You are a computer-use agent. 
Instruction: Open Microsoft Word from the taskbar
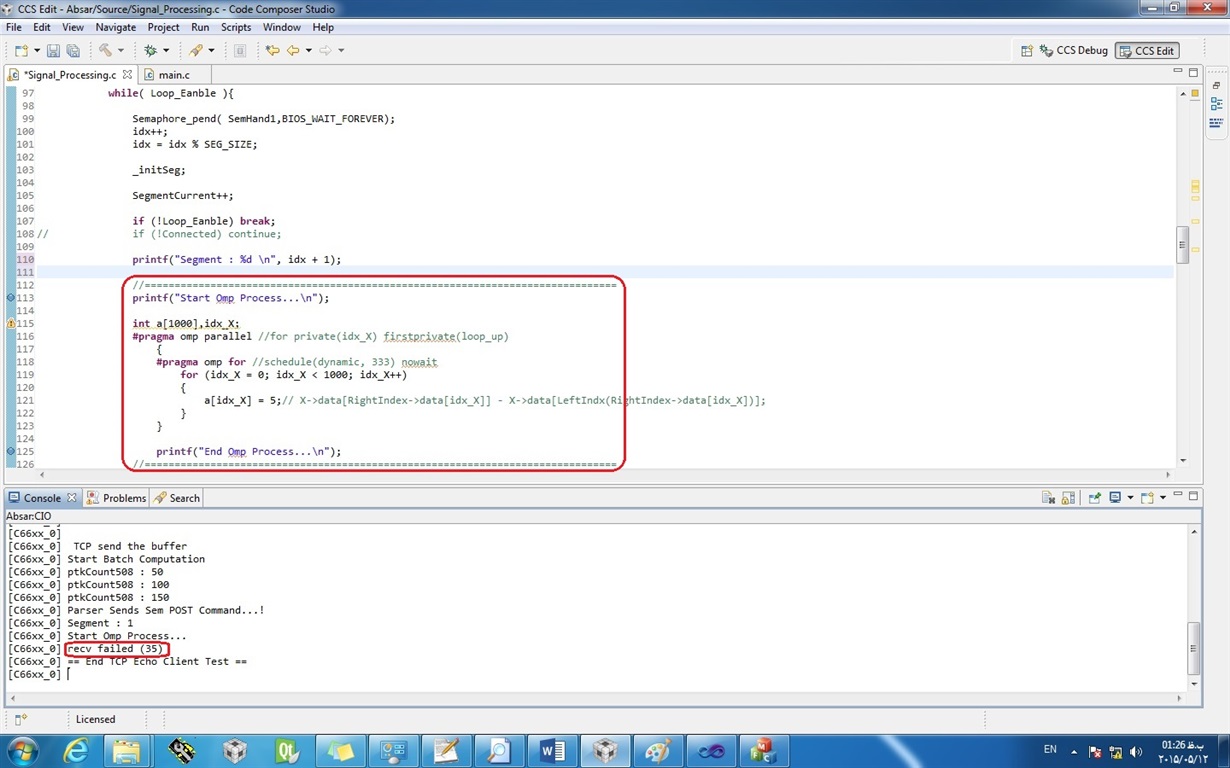tap(551, 750)
